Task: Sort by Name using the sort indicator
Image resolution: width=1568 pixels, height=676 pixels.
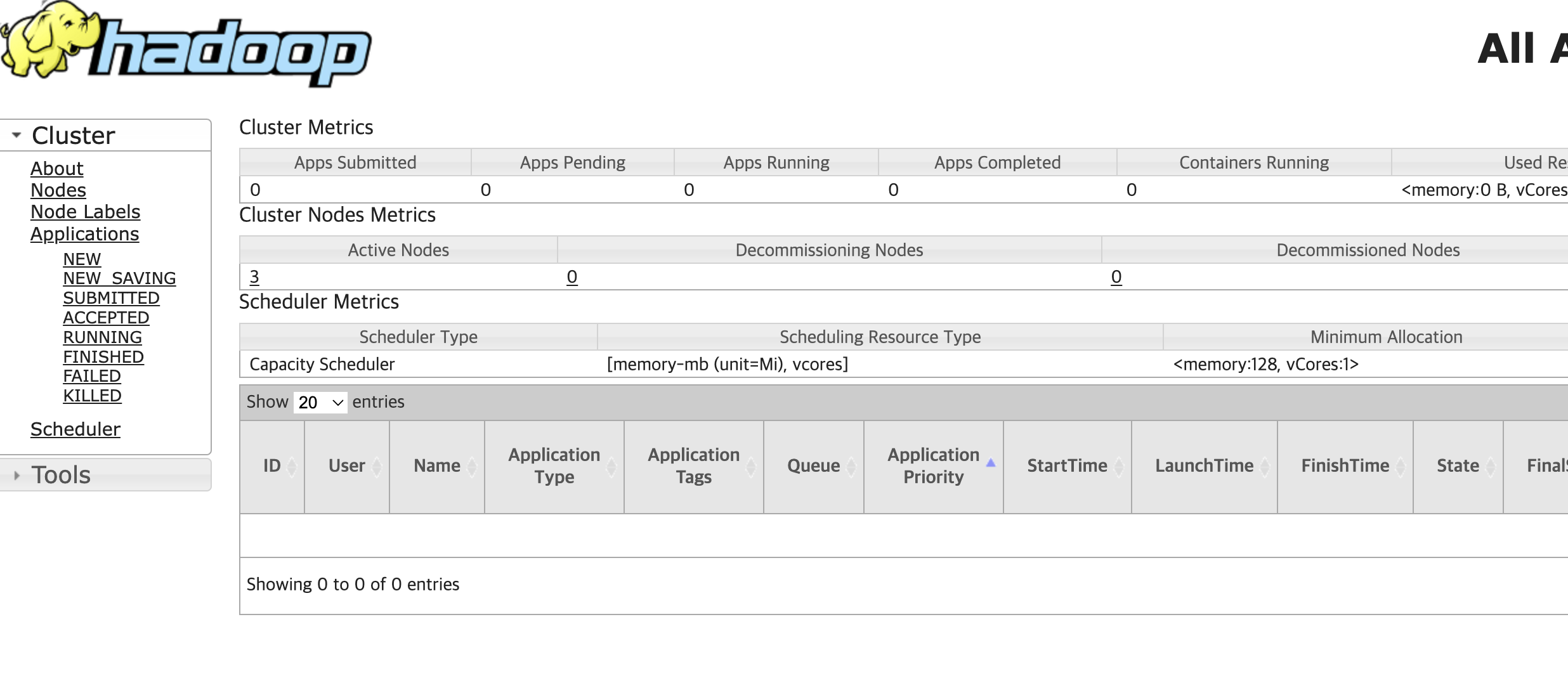Action: [472, 466]
